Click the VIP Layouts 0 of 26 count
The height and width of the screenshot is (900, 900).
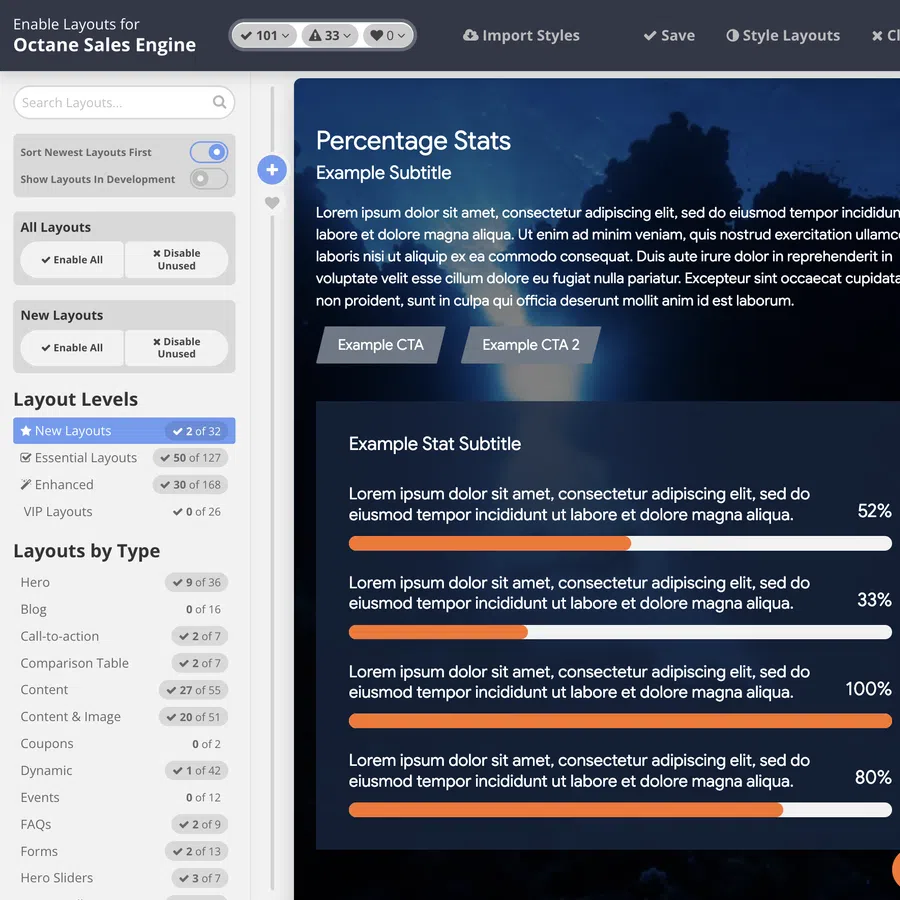point(197,511)
